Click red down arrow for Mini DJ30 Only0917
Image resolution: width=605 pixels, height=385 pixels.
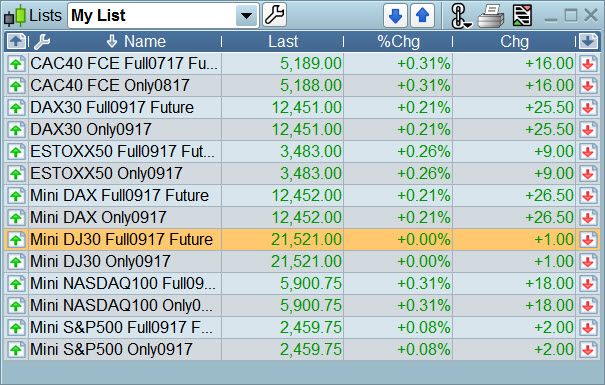click(588, 262)
